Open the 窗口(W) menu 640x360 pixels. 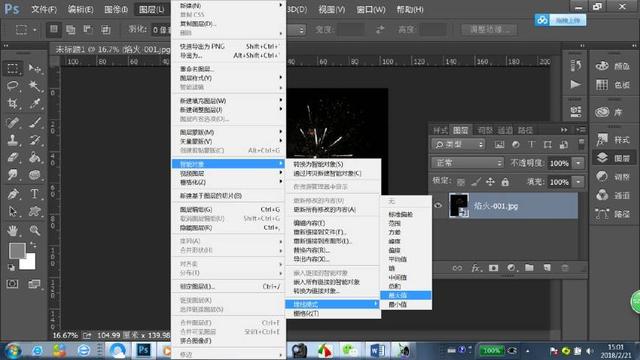click(371, 9)
